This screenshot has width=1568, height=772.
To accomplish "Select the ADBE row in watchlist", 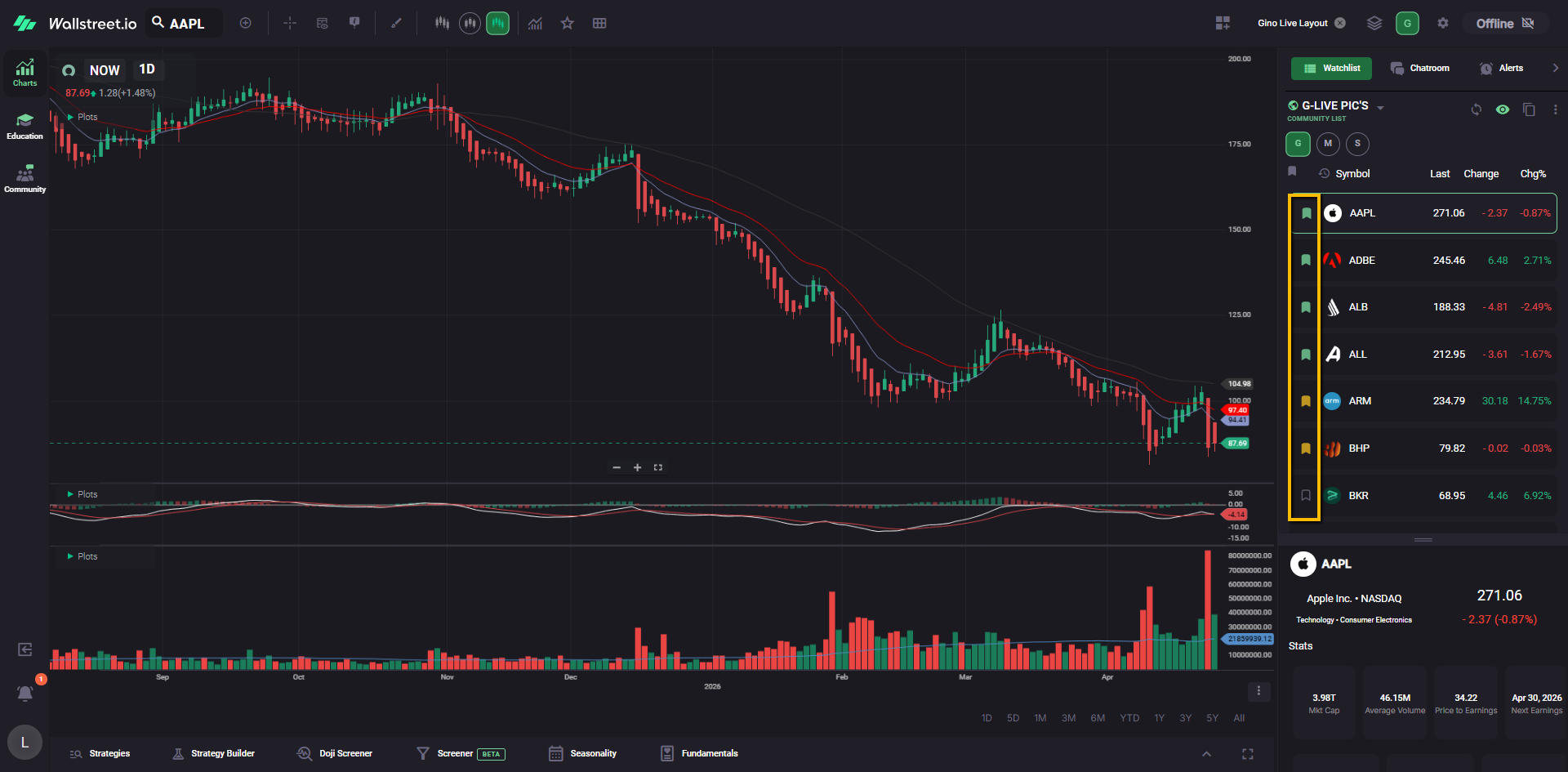I will click(x=1422, y=260).
